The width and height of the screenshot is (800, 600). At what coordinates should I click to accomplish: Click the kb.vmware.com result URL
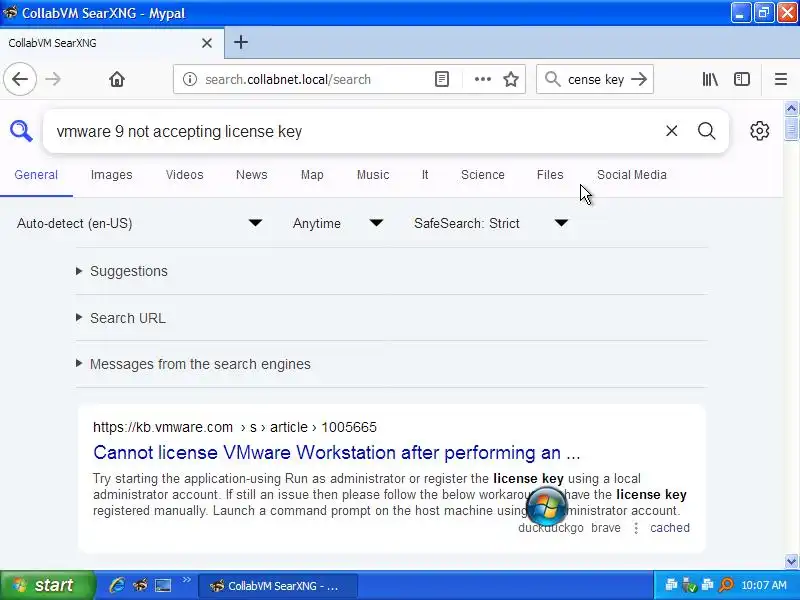tap(235, 427)
